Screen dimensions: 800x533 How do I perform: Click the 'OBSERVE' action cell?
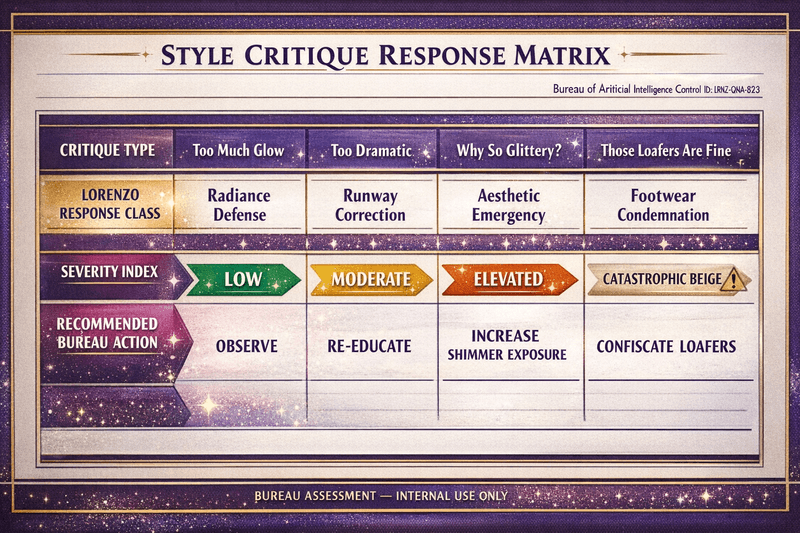246,346
